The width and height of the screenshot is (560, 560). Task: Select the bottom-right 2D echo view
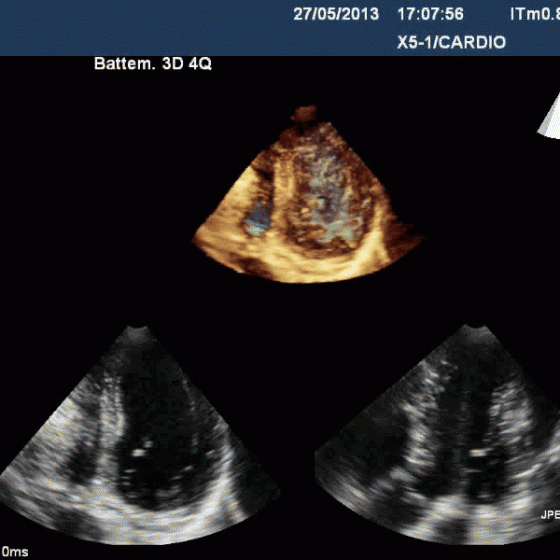click(438, 435)
